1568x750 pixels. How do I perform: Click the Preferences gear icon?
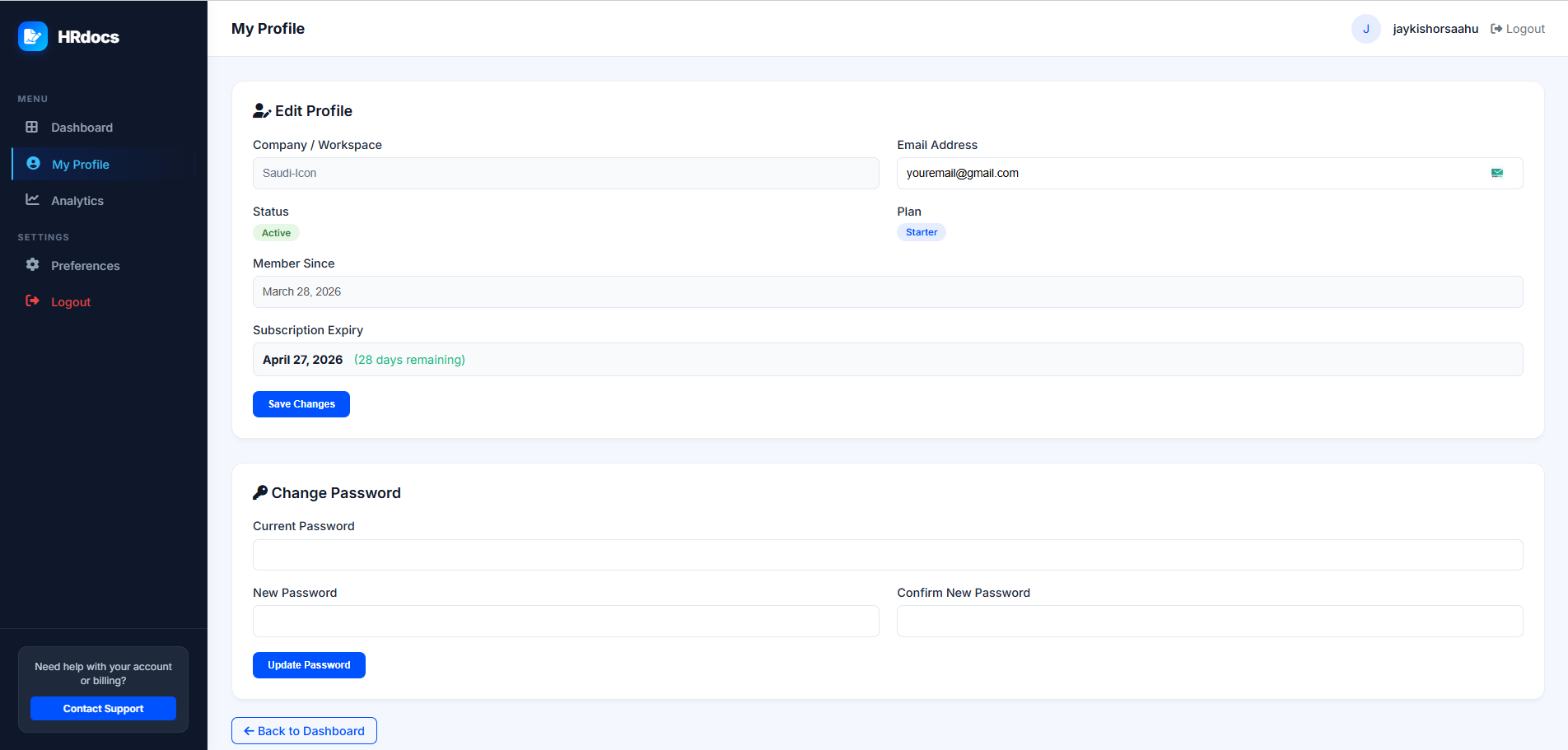point(32,265)
